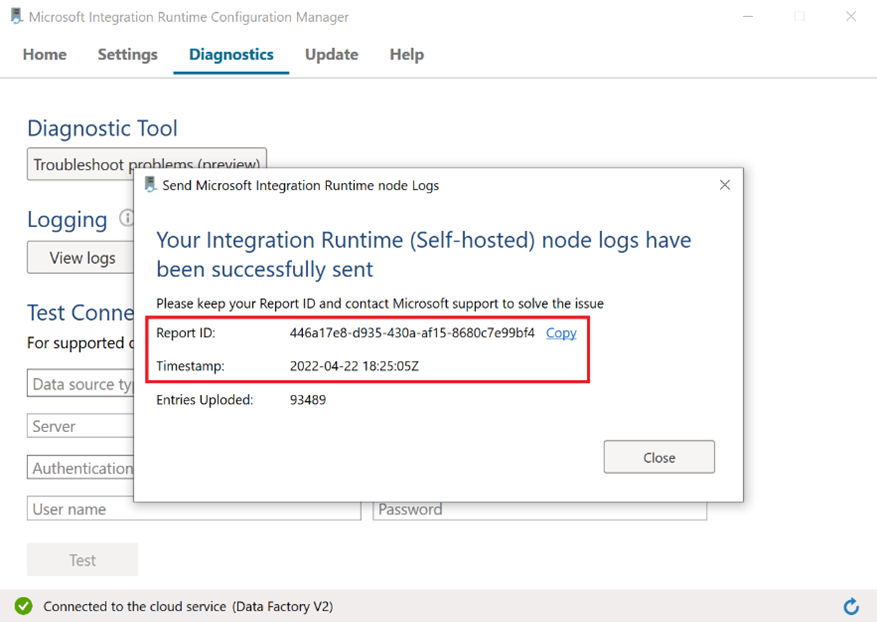Image resolution: width=877 pixels, height=622 pixels.
Task: Click the Integration Runtime app icon in the title bar
Action: point(15,16)
